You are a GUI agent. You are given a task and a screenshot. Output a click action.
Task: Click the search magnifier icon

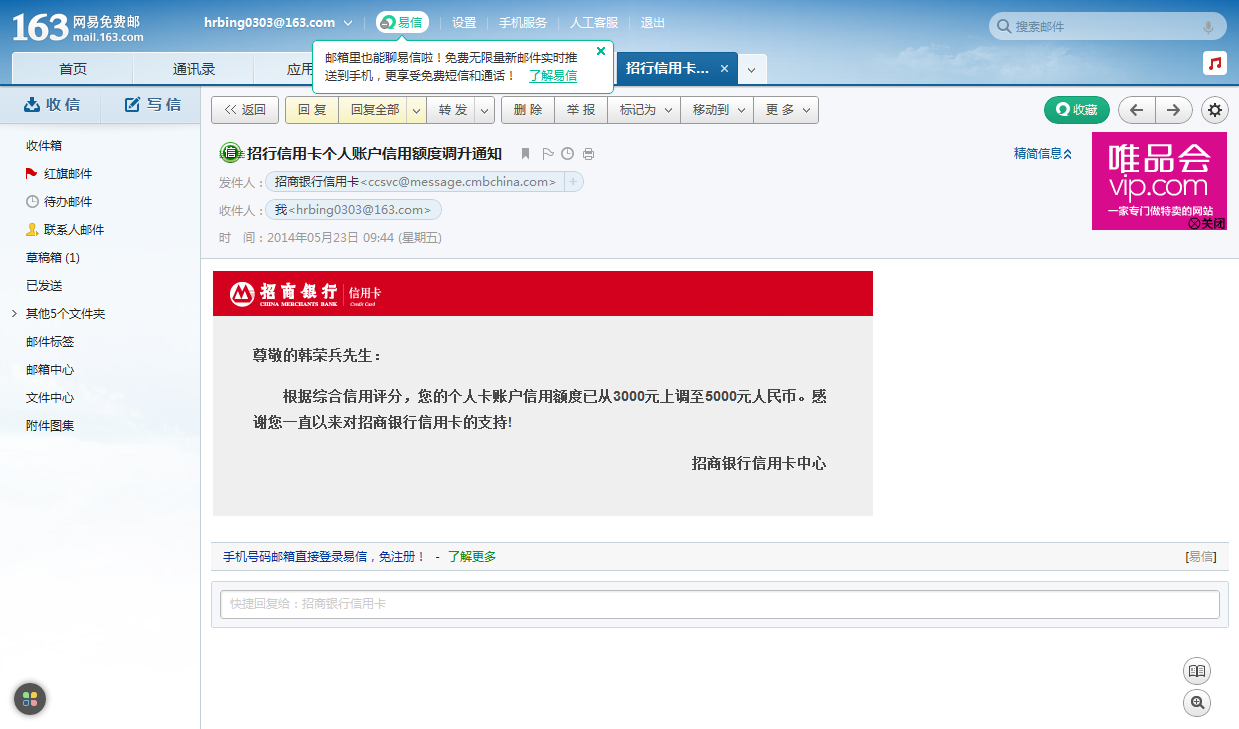pyautogui.click(x=1003, y=27)
